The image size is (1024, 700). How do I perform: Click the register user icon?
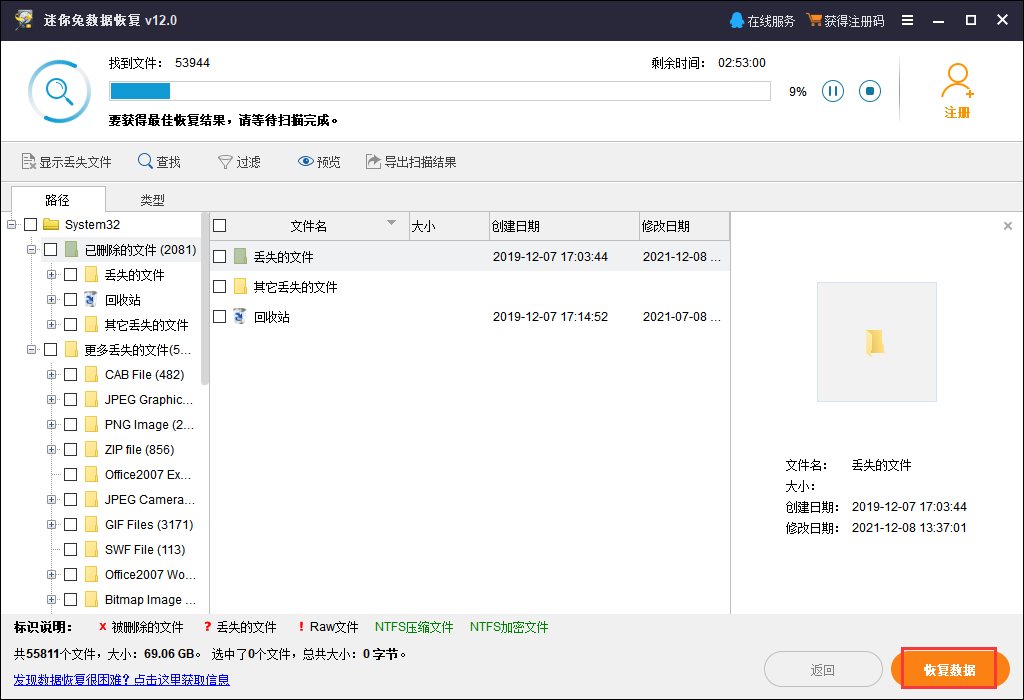point(957,80)
